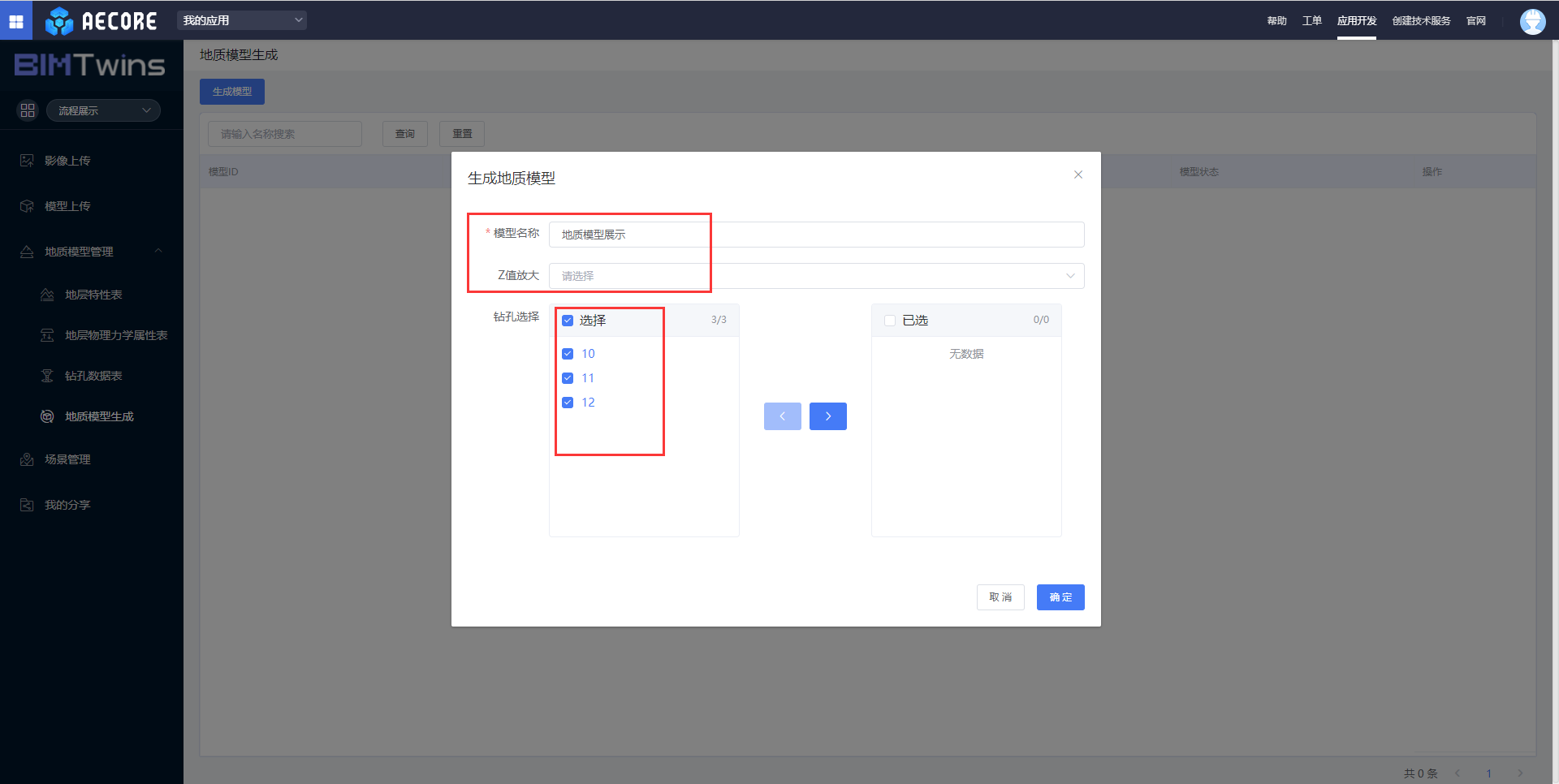Screen dimensions: 1559x784
Task: Click the 场景管理 sidebar icon
Action: pos(27,459)
